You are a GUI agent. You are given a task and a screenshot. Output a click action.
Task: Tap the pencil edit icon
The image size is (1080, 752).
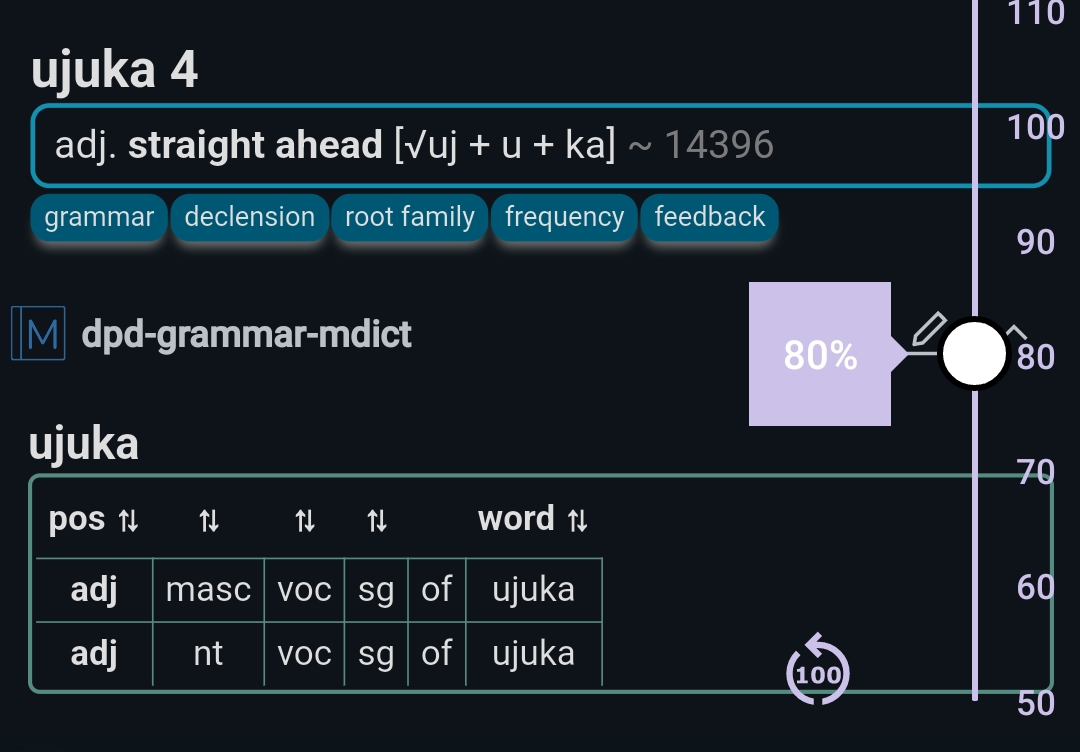tap(928, 329)
